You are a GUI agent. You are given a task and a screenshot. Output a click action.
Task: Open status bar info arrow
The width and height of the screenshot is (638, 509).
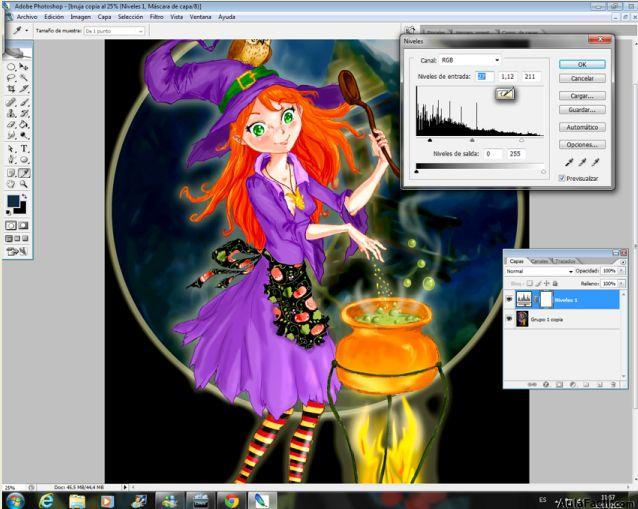pos(125,487)
